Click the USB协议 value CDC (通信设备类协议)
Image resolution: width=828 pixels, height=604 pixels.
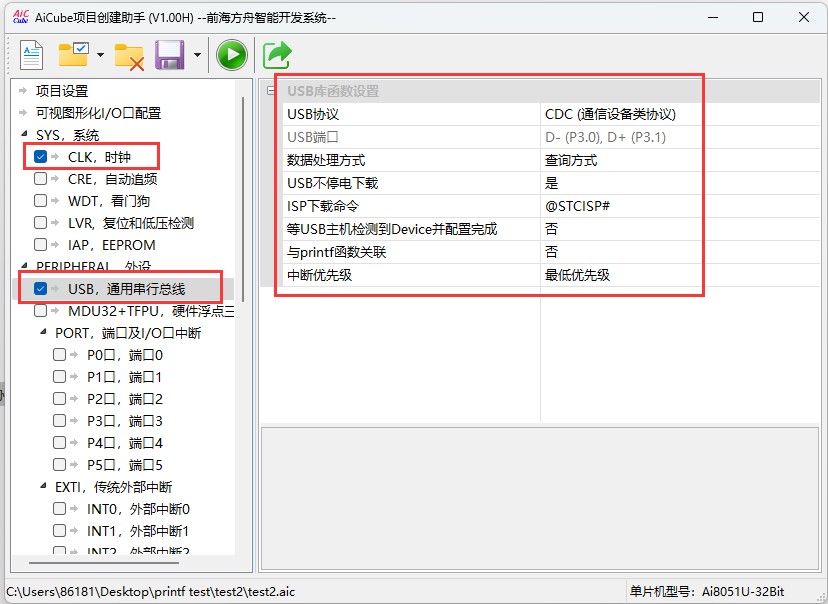click(610, 114)
